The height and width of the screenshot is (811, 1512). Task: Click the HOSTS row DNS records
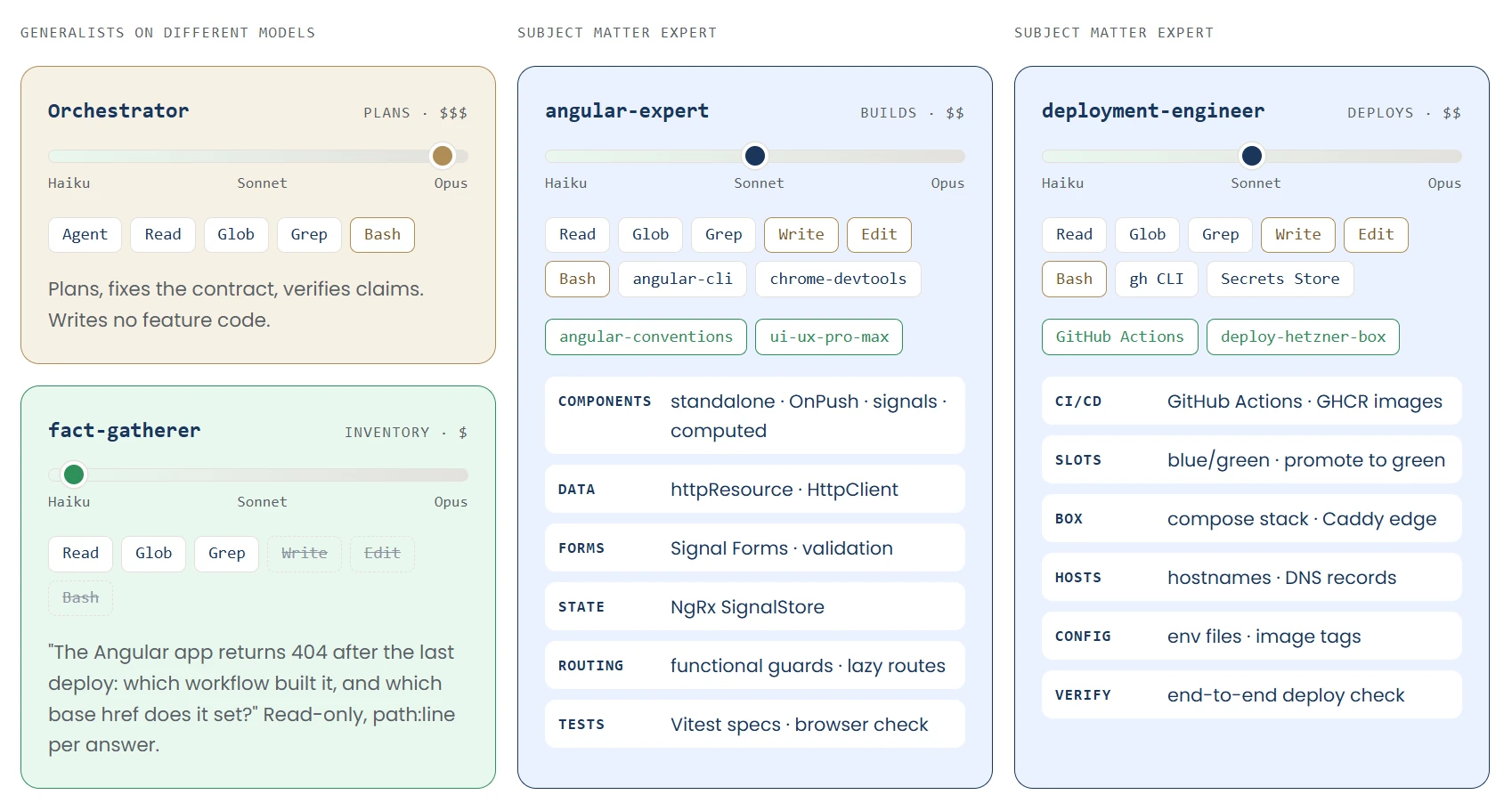click(1252, 578)
